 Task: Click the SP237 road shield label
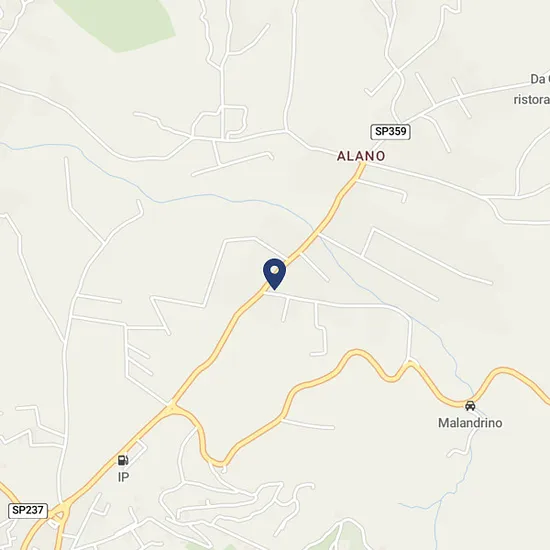(28, 510)
